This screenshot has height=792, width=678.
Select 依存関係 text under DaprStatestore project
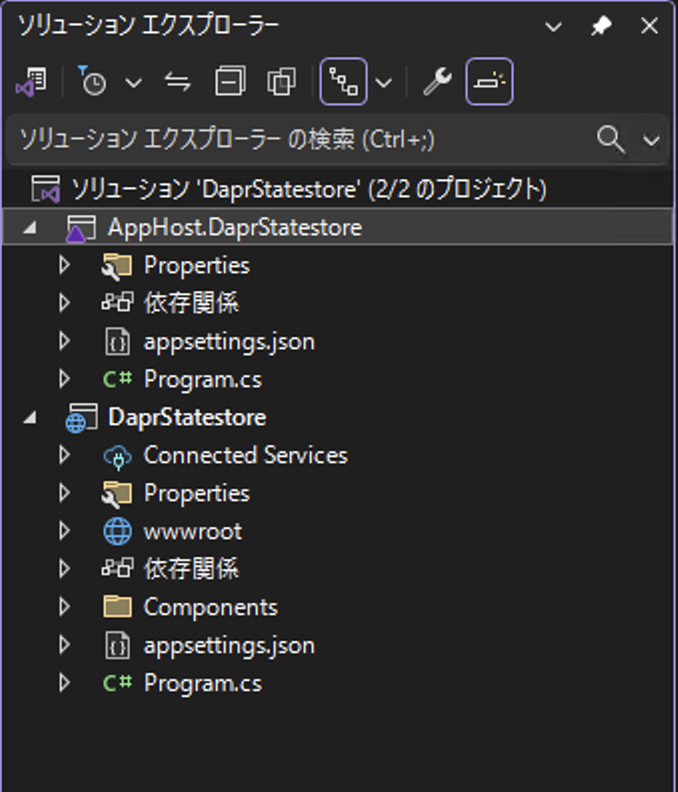point(191,569)
